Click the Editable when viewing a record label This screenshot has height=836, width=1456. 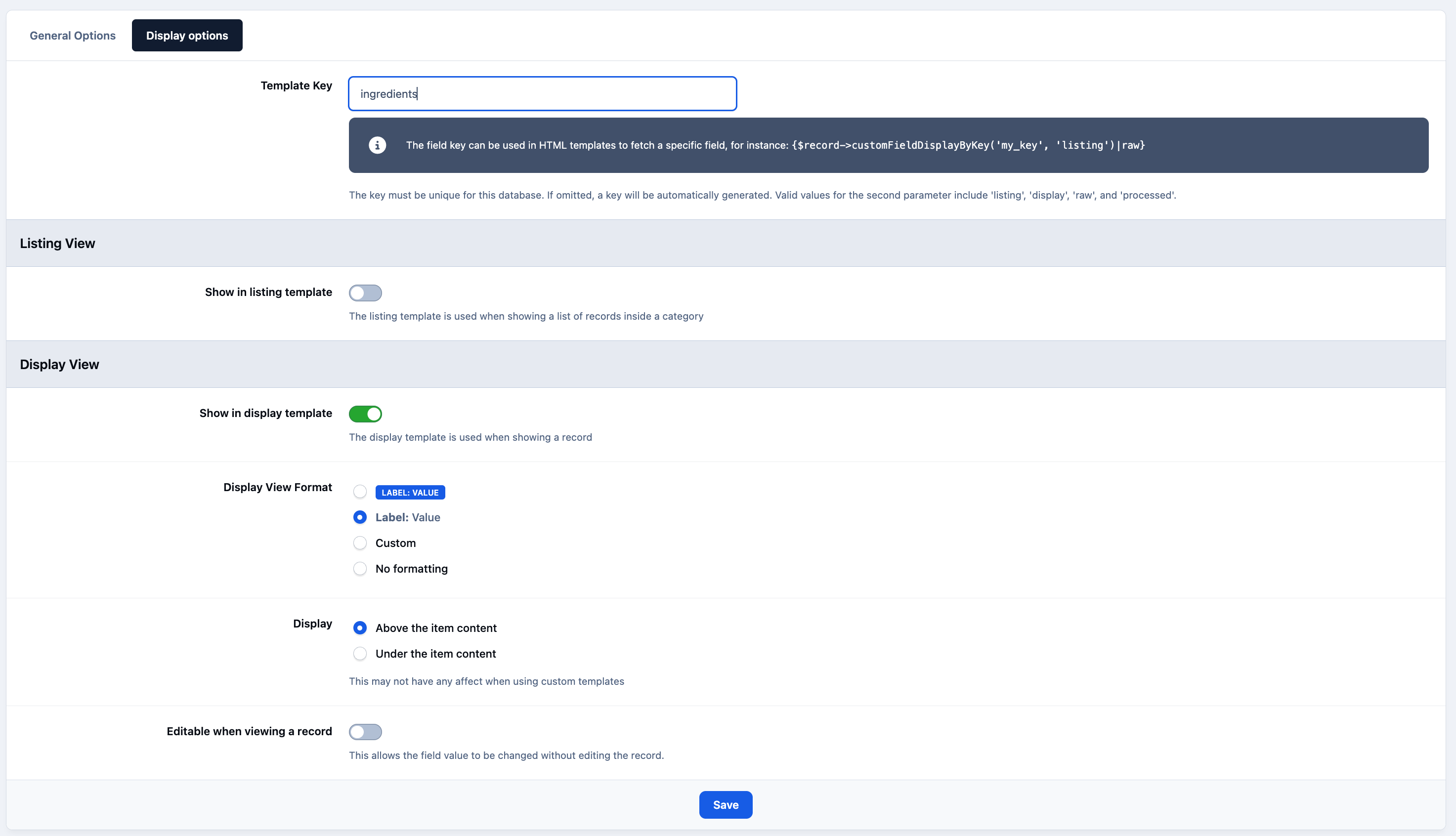(249, 731)
